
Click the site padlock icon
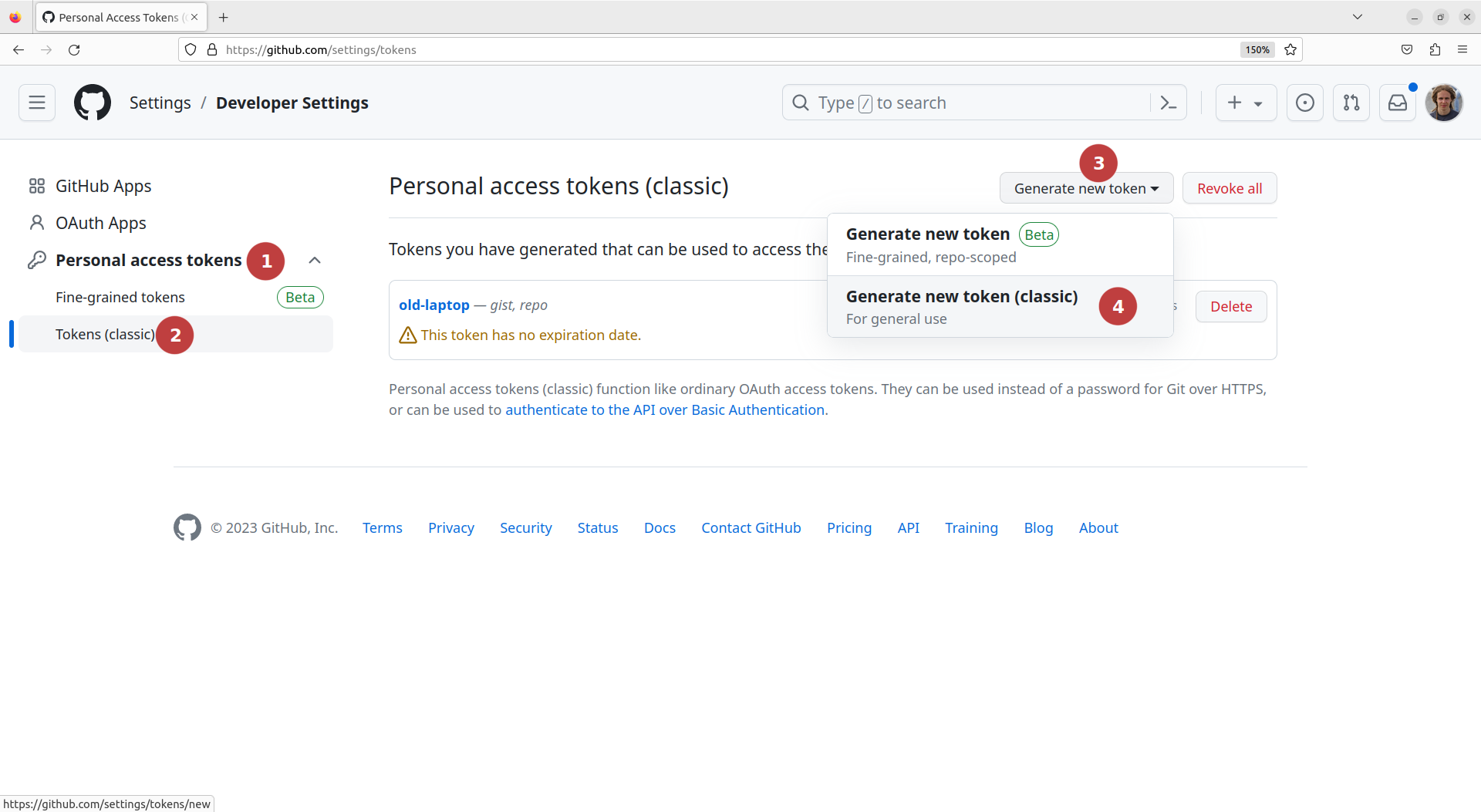click(x=212, y=49)
